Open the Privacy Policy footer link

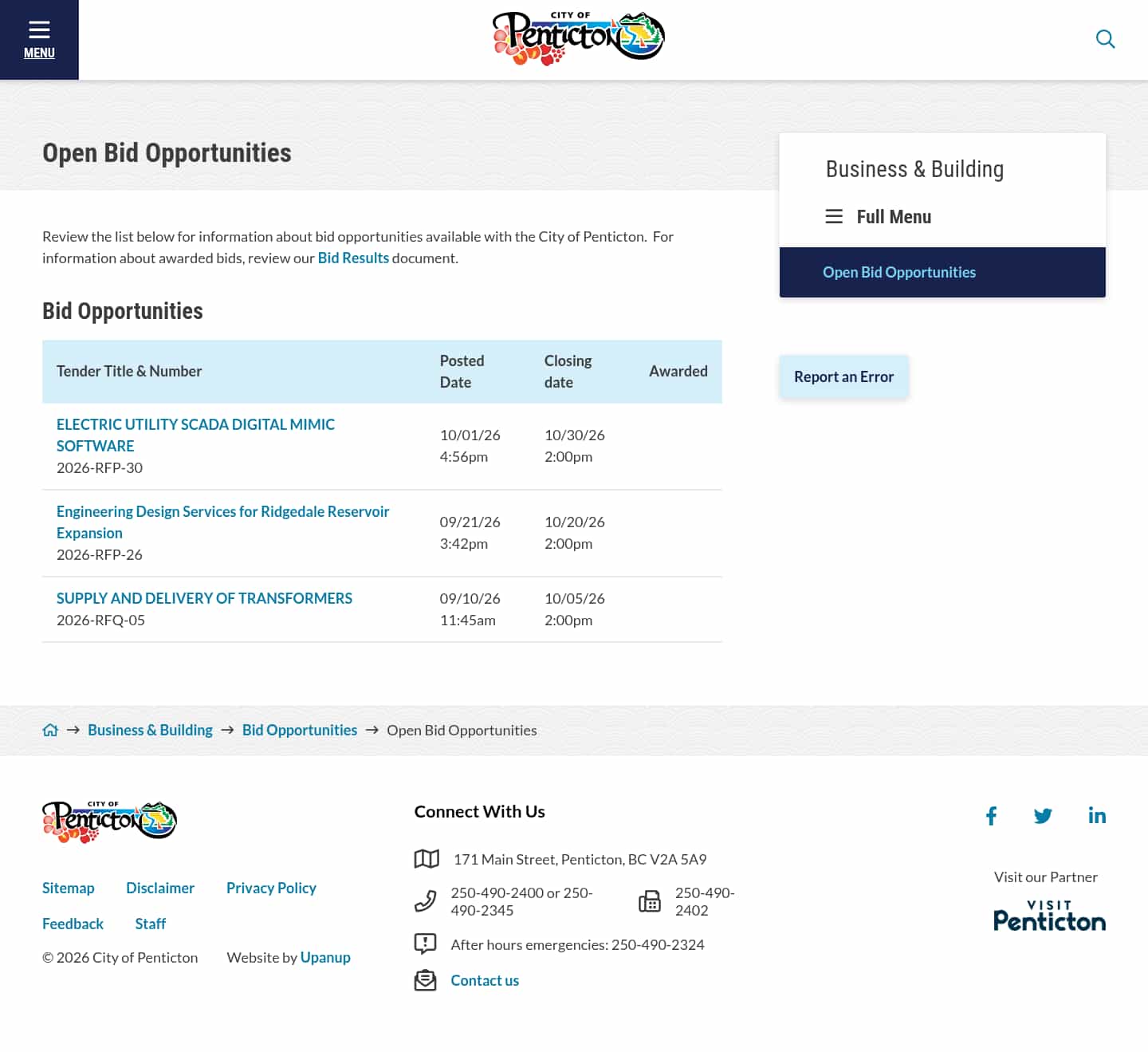[x=271, y=888]
